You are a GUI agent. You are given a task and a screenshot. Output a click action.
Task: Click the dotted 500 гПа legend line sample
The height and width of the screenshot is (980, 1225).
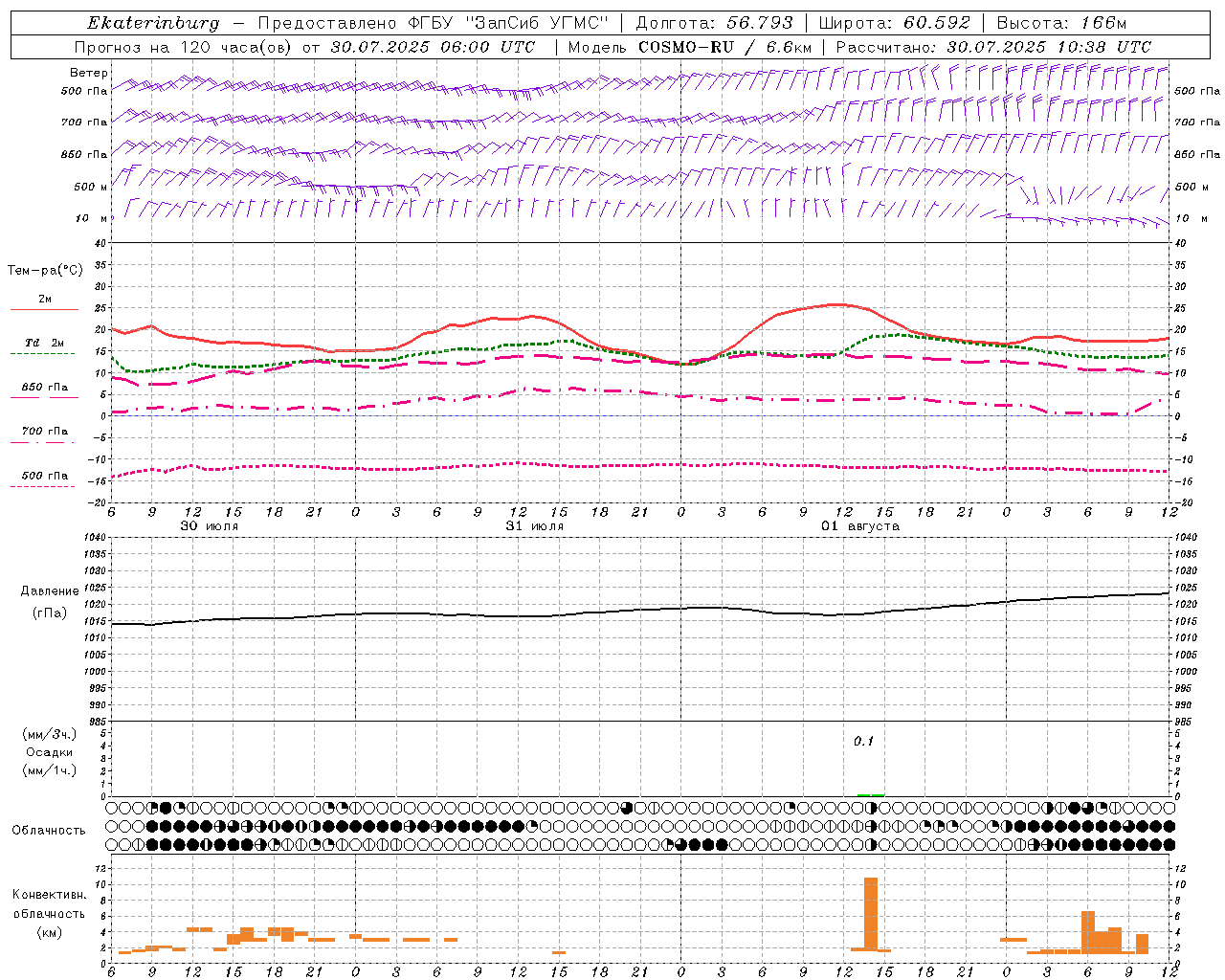point(42,486)
